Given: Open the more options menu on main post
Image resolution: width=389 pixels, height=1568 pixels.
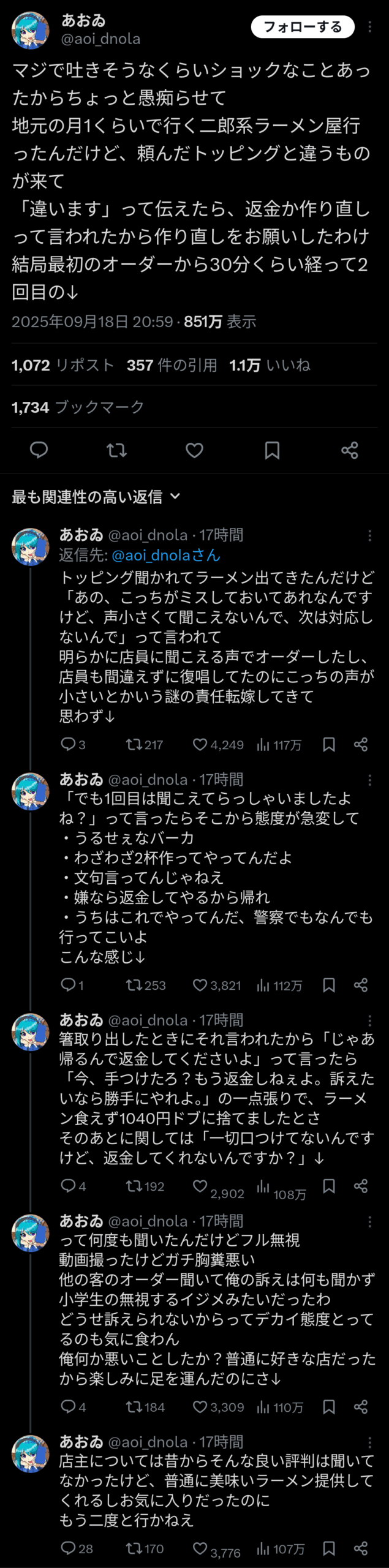Looking at the screenshot, I should (x=369, y=27).
